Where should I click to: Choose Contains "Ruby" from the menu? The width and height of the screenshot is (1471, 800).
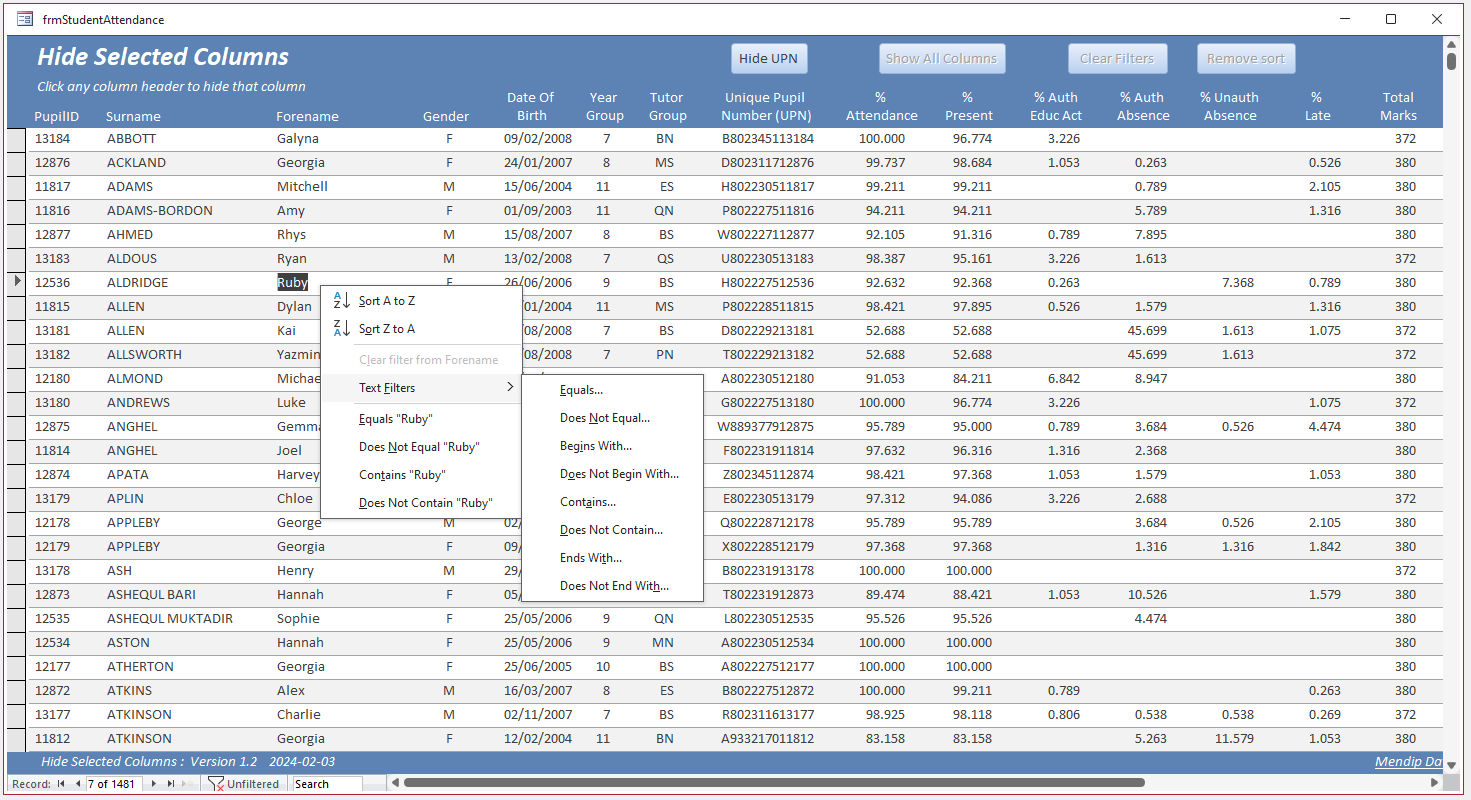(x=421, y=475)
